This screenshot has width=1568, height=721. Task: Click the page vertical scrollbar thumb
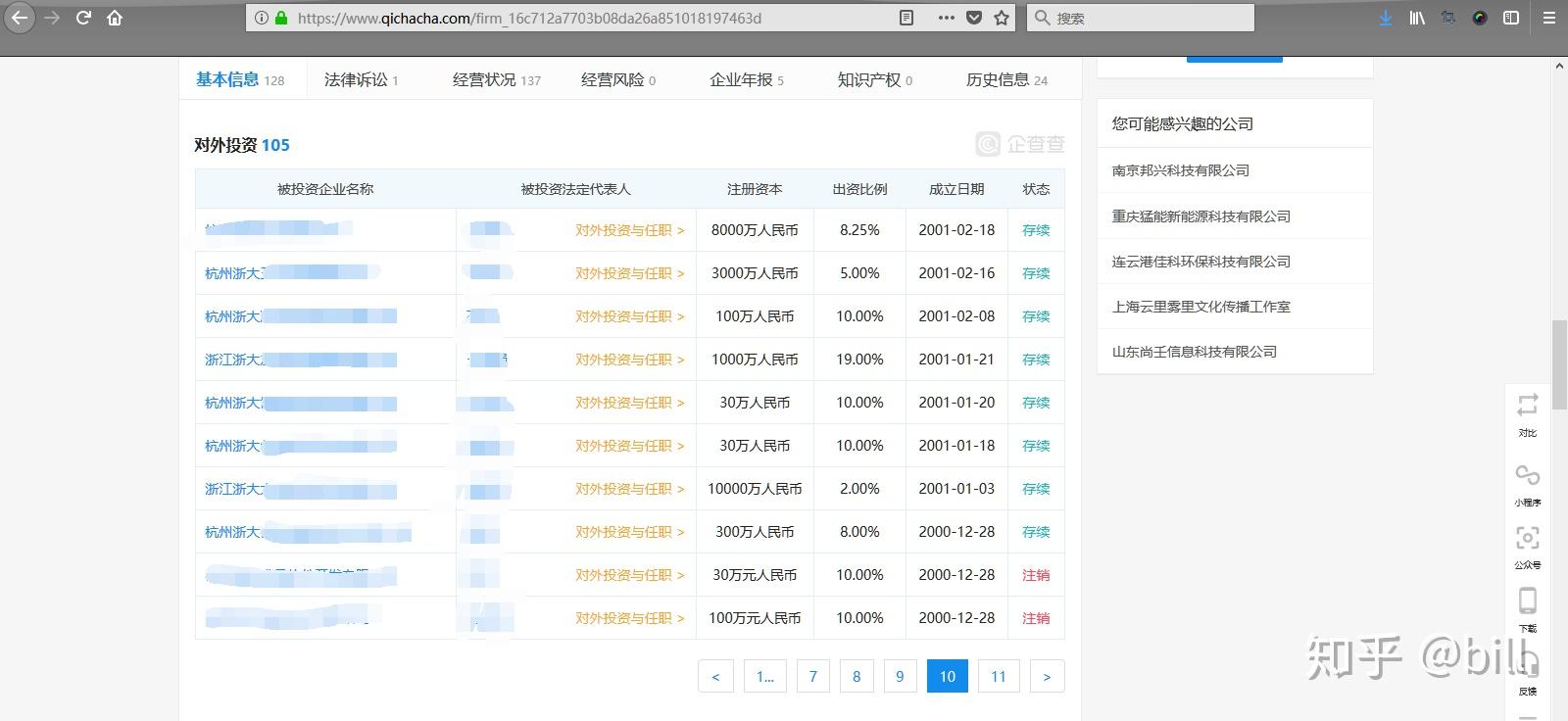coord(1559,364)
